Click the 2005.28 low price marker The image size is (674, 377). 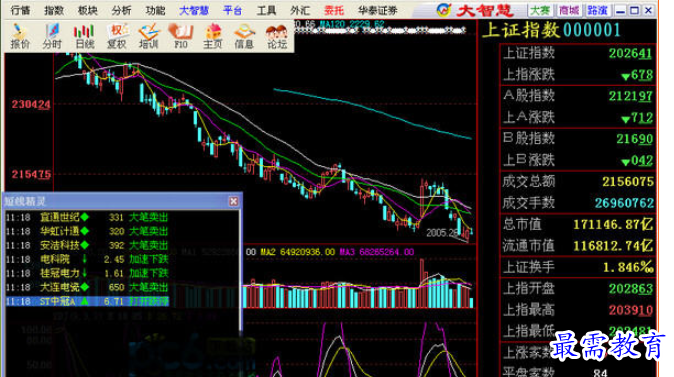[442, 233]
